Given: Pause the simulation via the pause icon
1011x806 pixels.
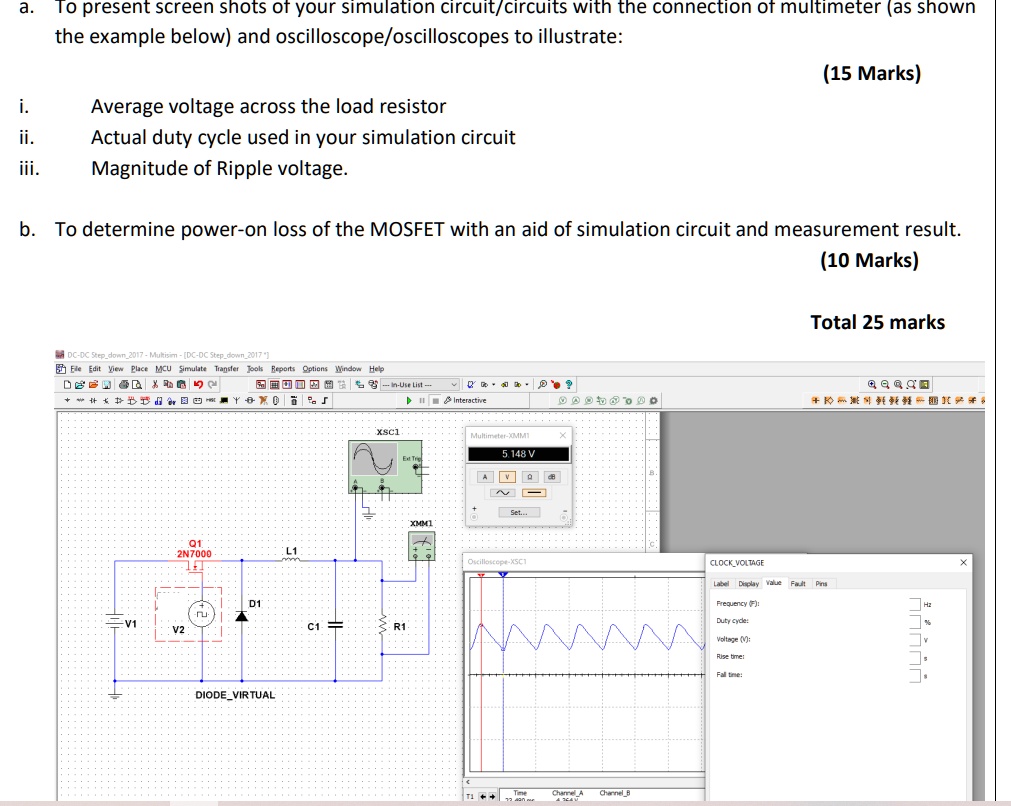Looking at the screenshot, I should [x=422, y=399].
